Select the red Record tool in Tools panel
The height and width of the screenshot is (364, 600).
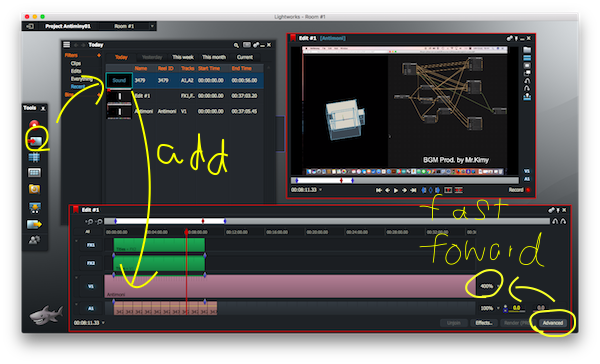(34, 124)
